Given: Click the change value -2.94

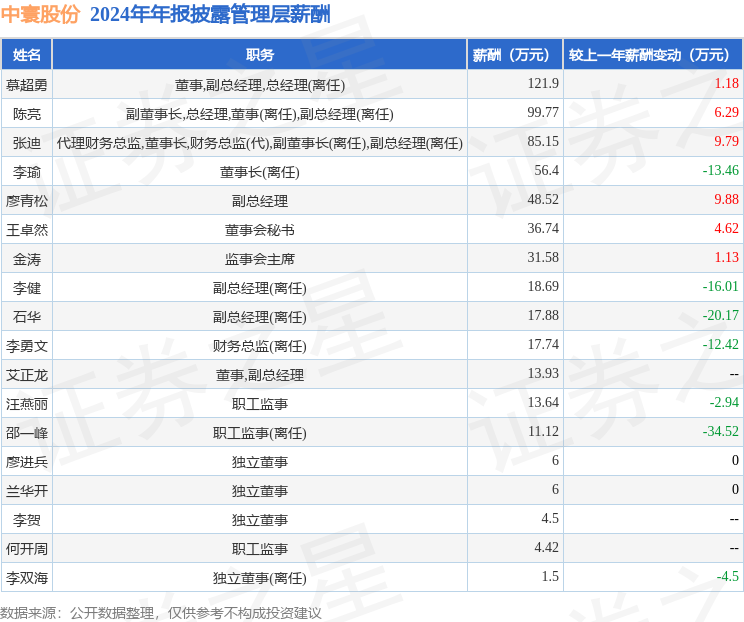Looking at the screenshot, I should [x=724, y=402].
